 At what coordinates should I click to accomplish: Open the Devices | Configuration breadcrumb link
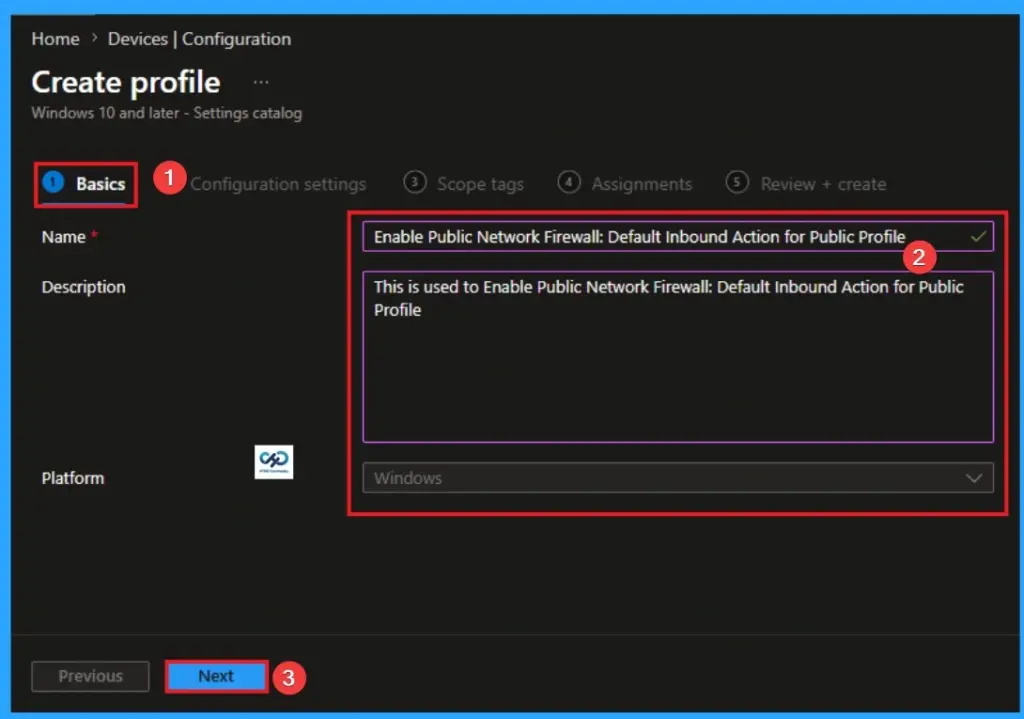tap(200, 39)
